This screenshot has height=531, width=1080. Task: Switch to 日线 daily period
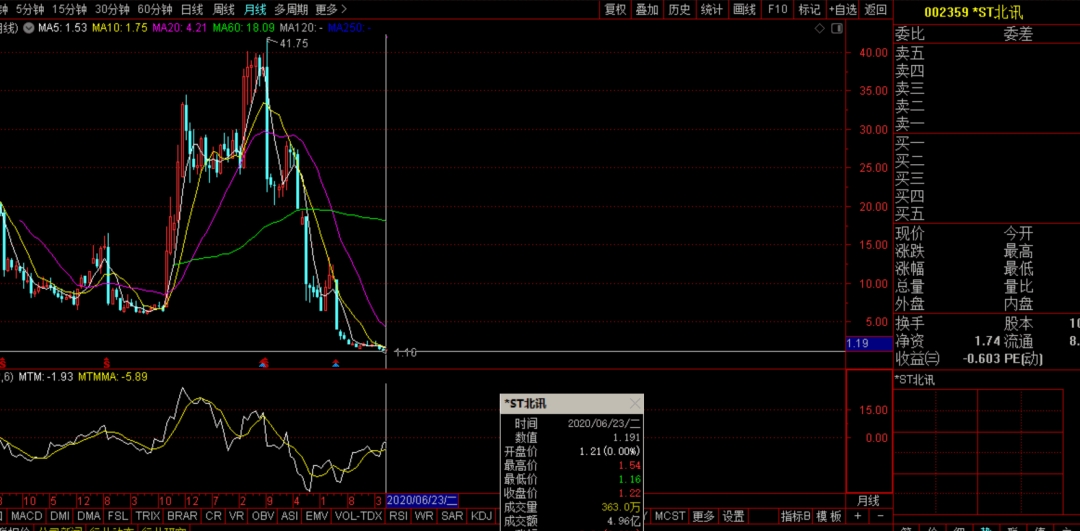[x=191, y=9]
